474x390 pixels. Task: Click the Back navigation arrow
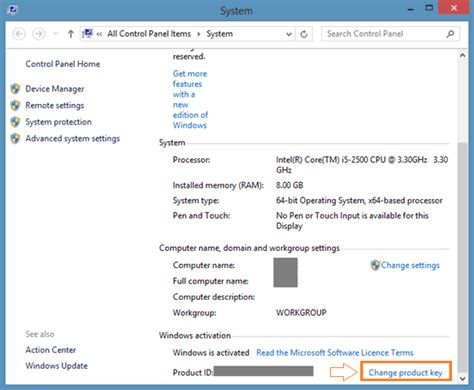pyautogui.click(x=19, y=34)
